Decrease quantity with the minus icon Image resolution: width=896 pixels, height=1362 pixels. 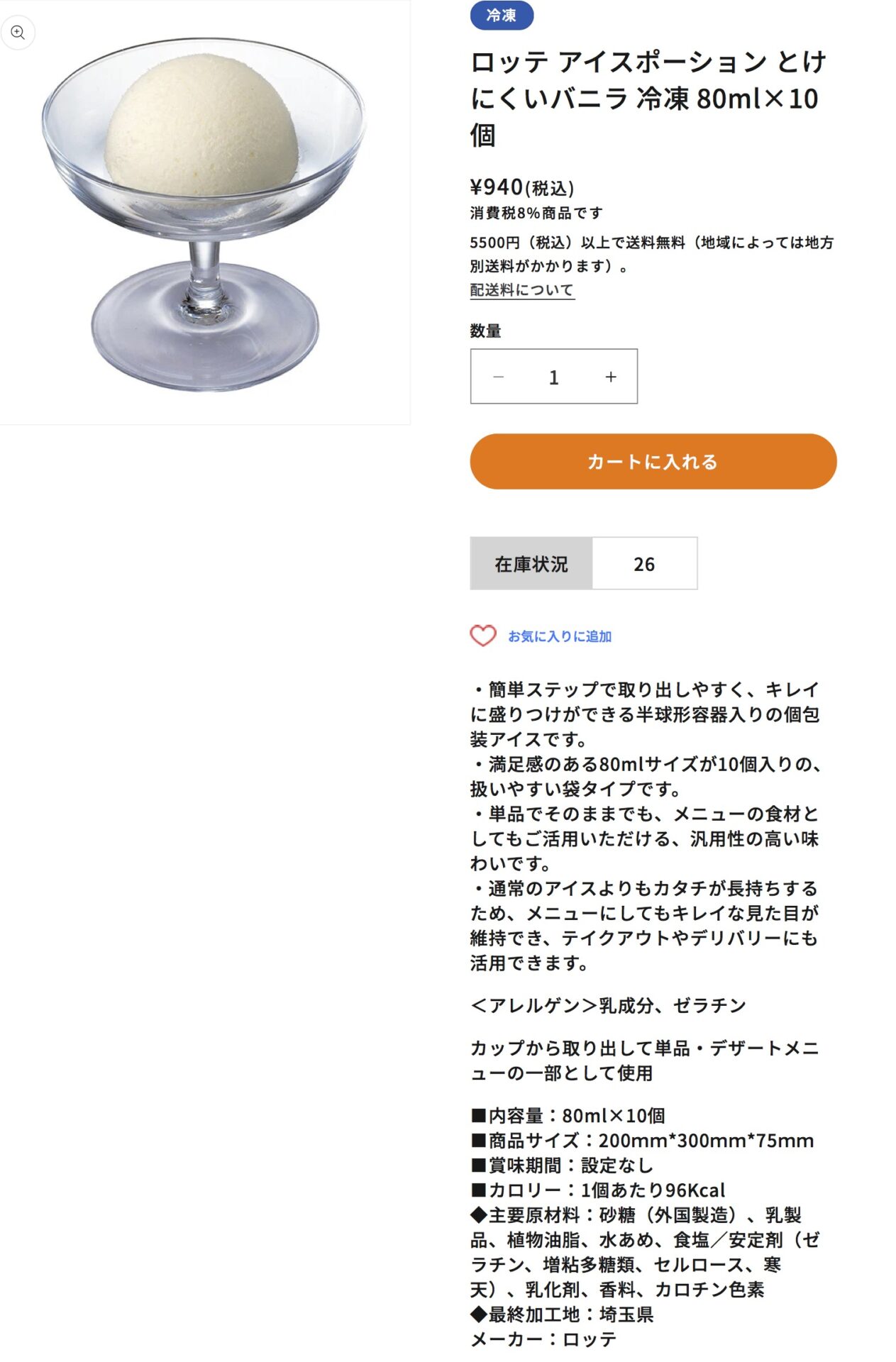498,377
